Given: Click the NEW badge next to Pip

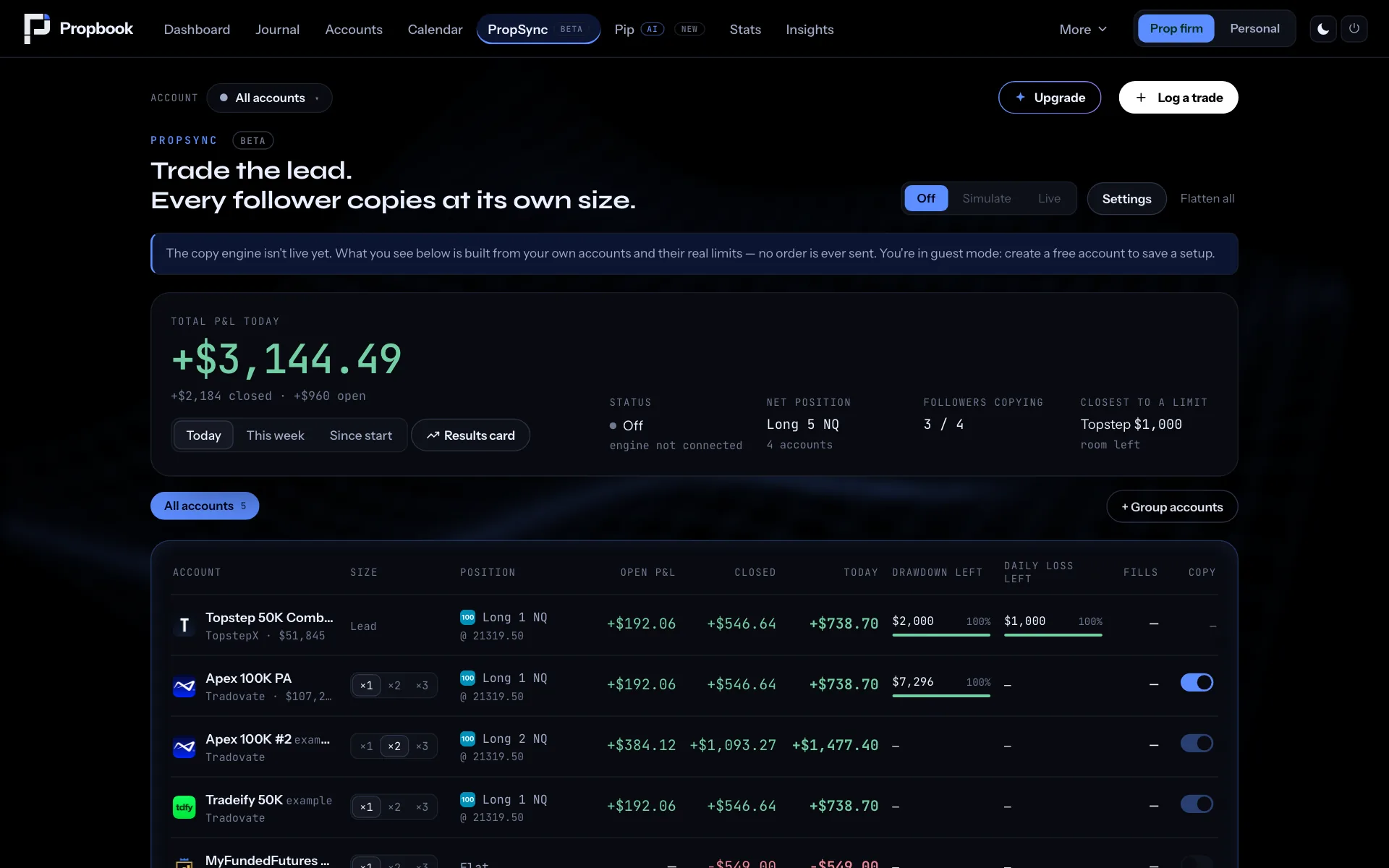Looking at the screenshot, I should coord(689,29).
